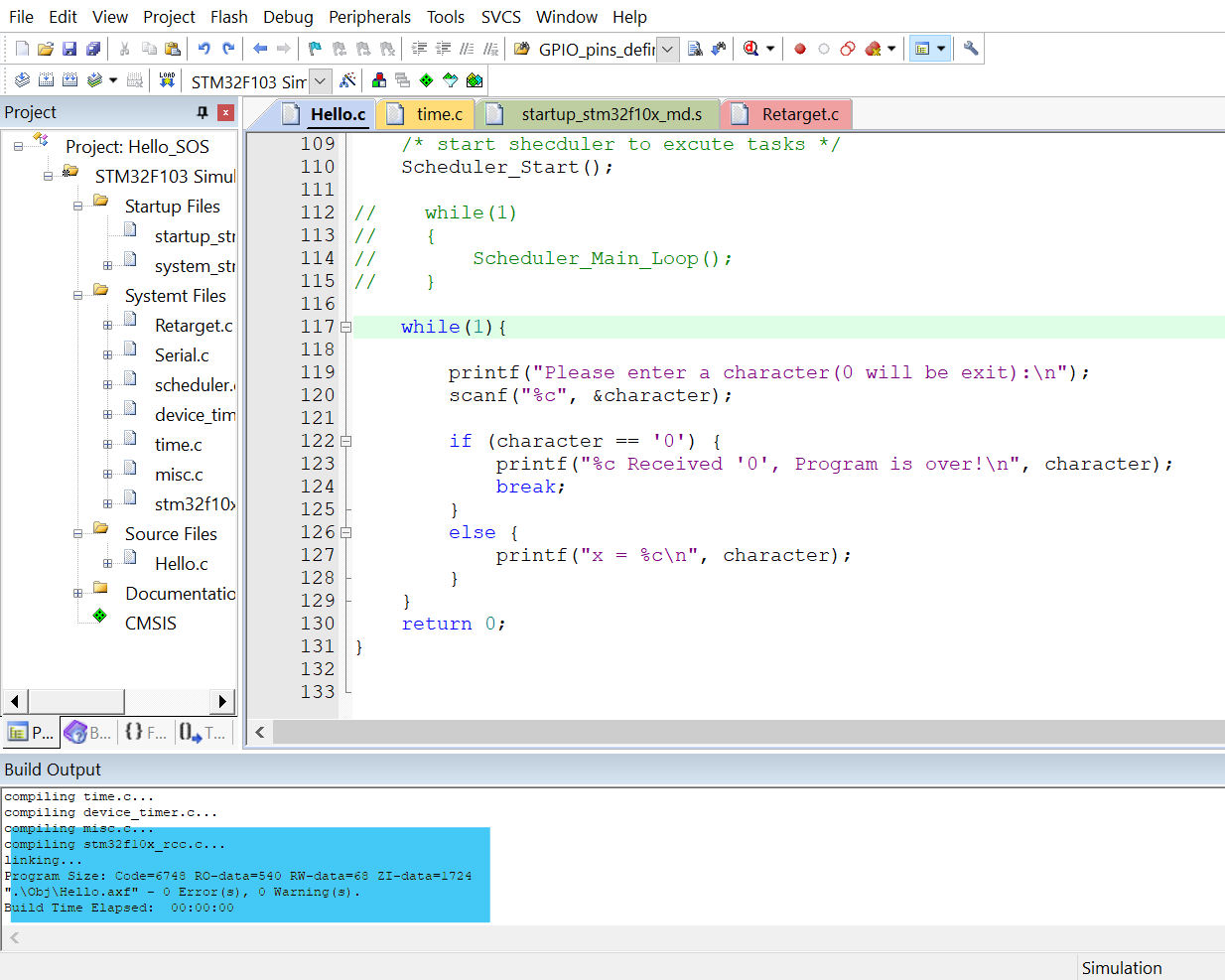Viewport: 1225px width, 980px height.
Task: Open Manage Project Items with the colored blocks icon
Action: pyautogui.click(x=379, y=80)
